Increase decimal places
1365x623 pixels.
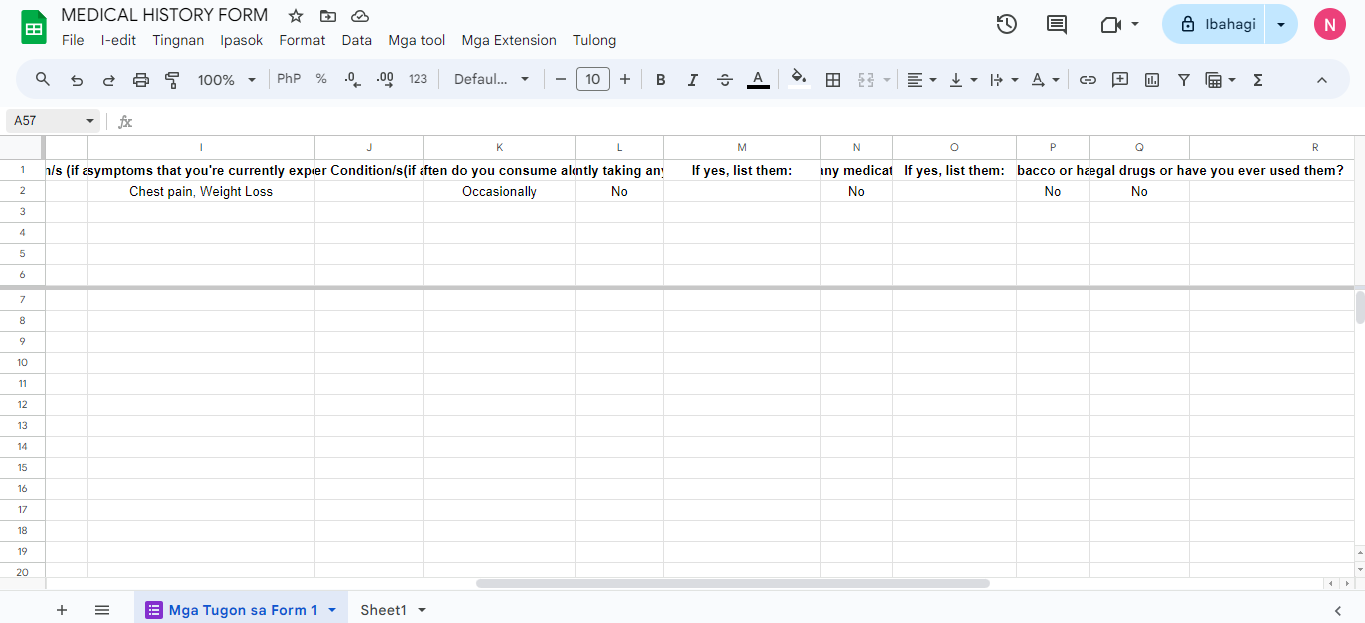point(385,79)
